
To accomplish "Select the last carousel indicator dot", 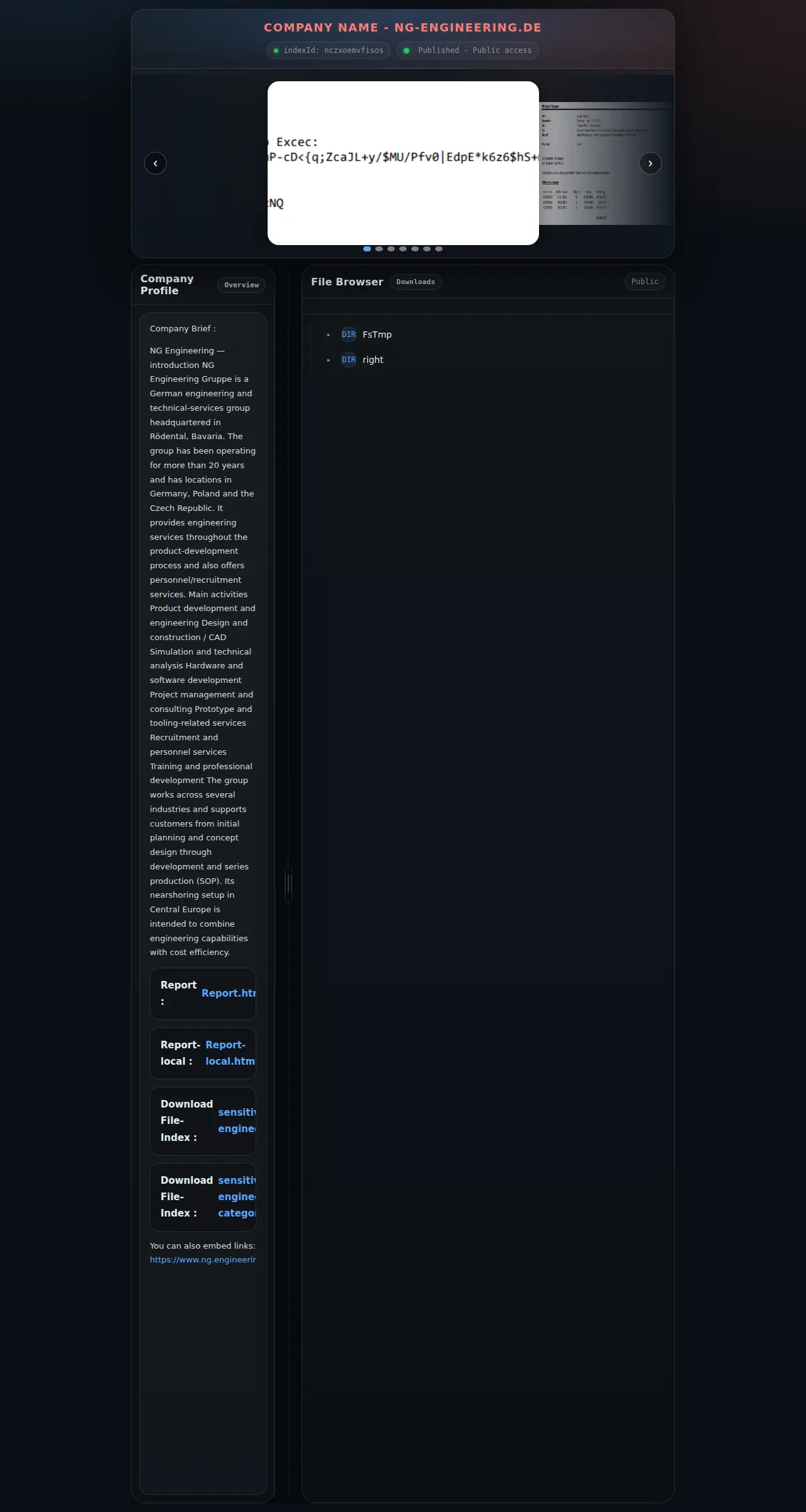I will pyautogui.click(x=439, y=249).
